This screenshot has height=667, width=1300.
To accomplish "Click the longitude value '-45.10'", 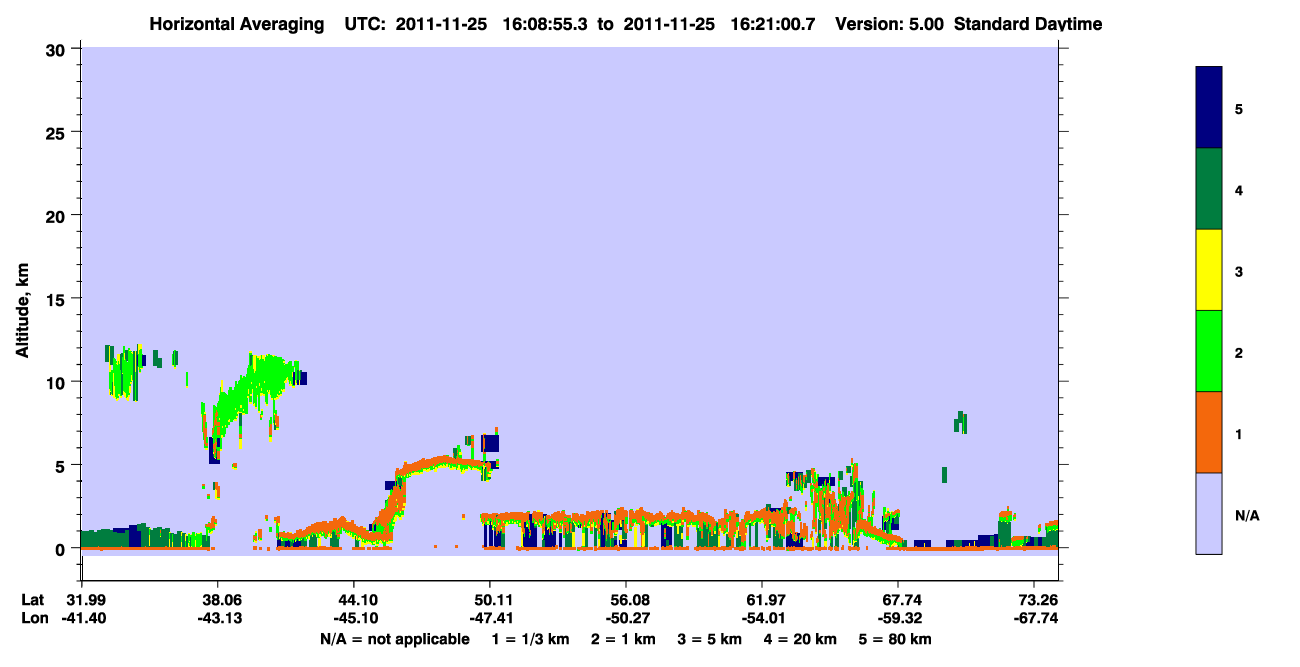I will (x=354, y=618).
